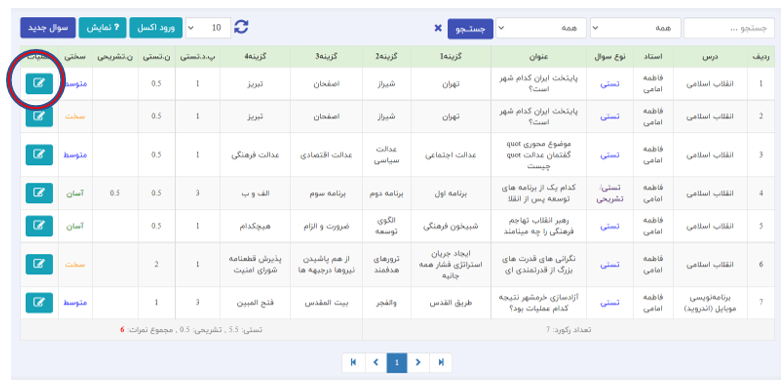This screenshot has width=784, height=389.
Task: Refresh the table with circular arrows icon
Action: click(x=241, y=27)
